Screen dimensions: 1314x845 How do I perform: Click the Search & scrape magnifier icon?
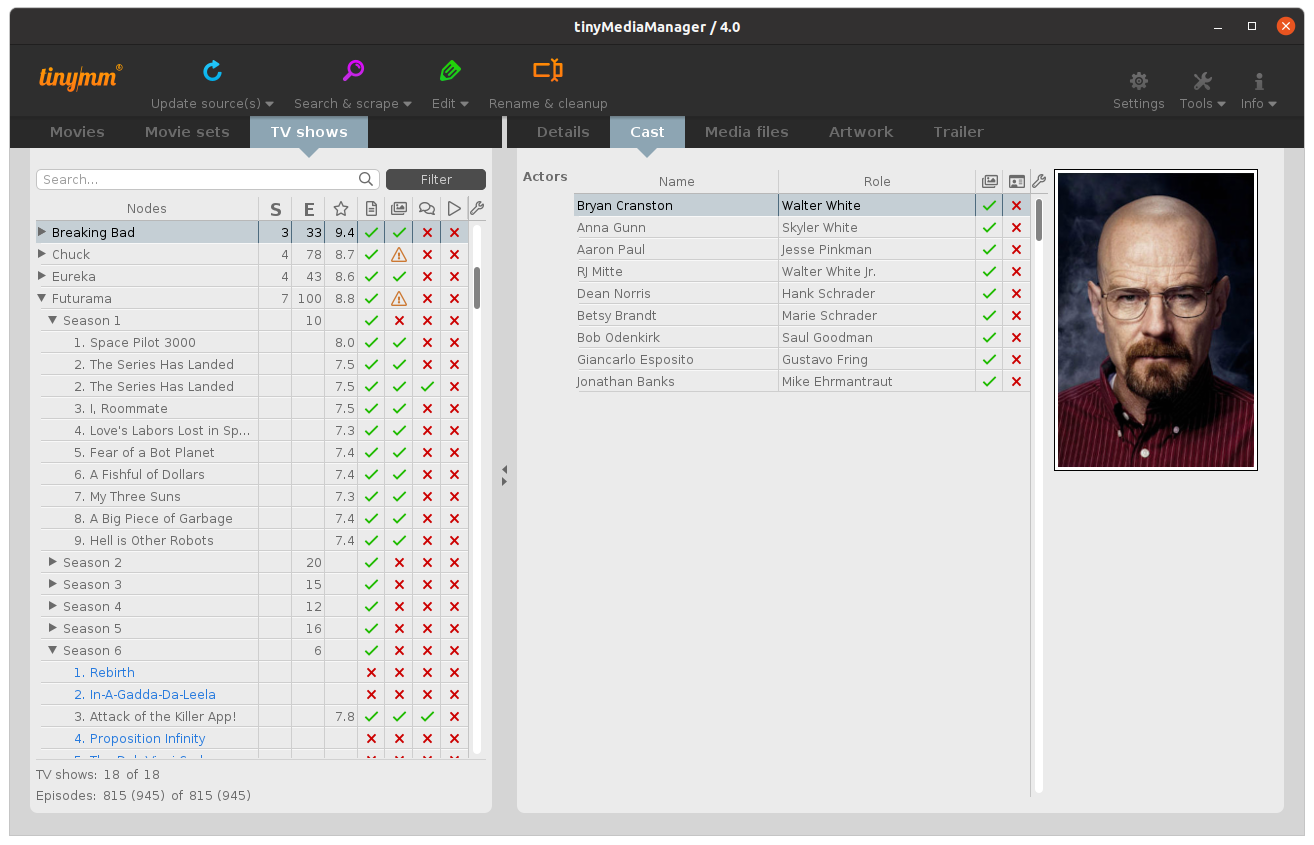(353, 71)
